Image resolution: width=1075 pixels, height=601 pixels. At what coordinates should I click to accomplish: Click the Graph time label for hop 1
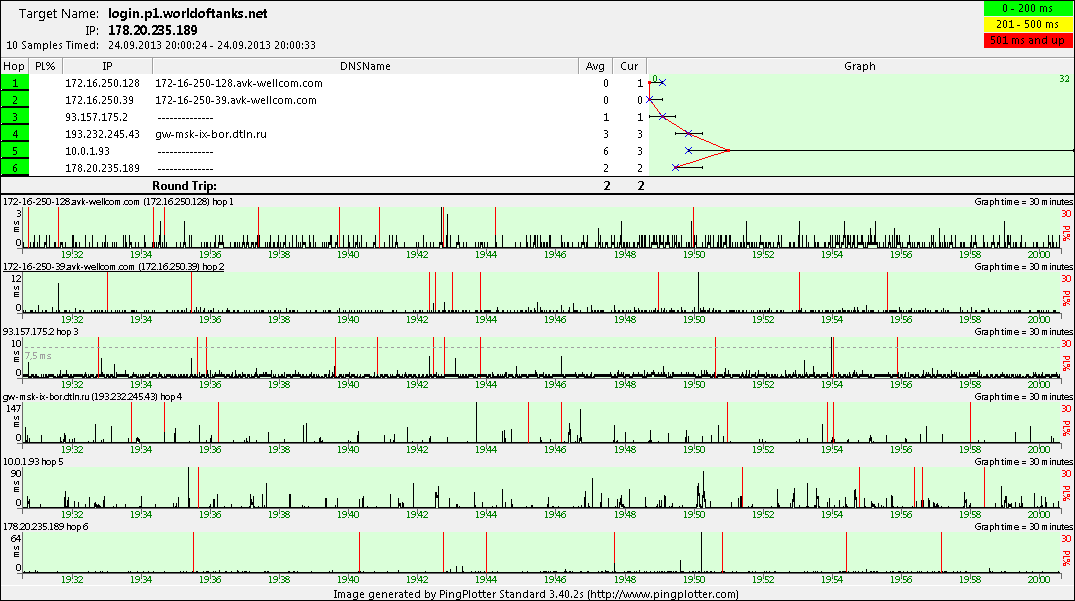(1024, 202)
